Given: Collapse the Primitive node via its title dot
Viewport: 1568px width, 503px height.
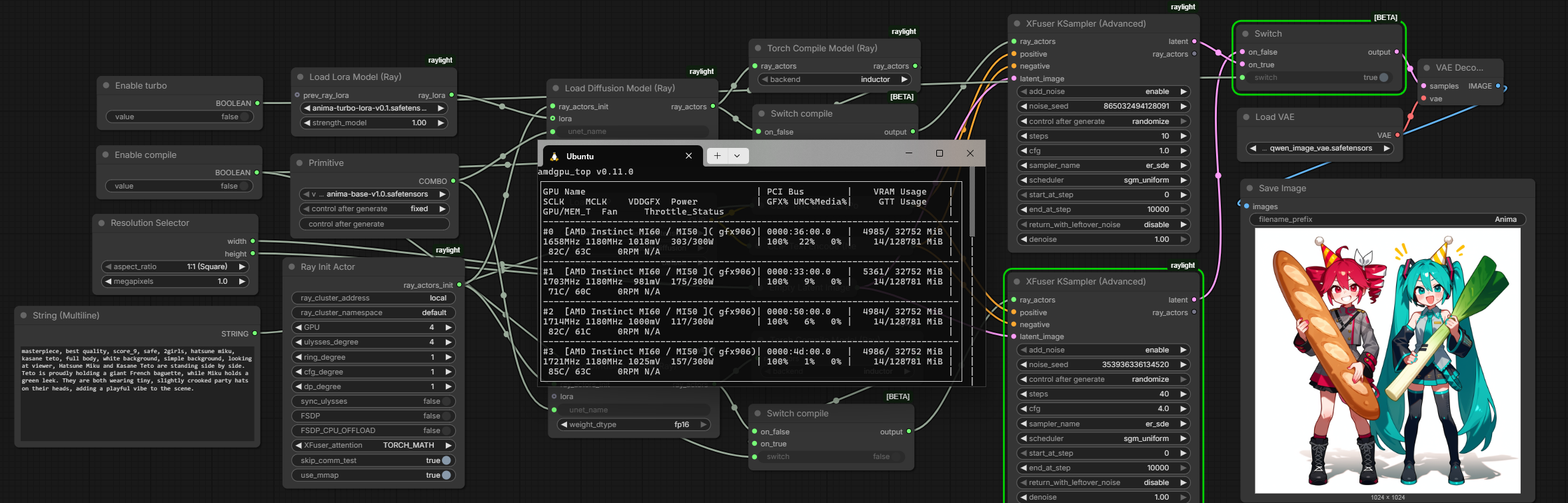Looking at the screenshot, I should [299, 163].
